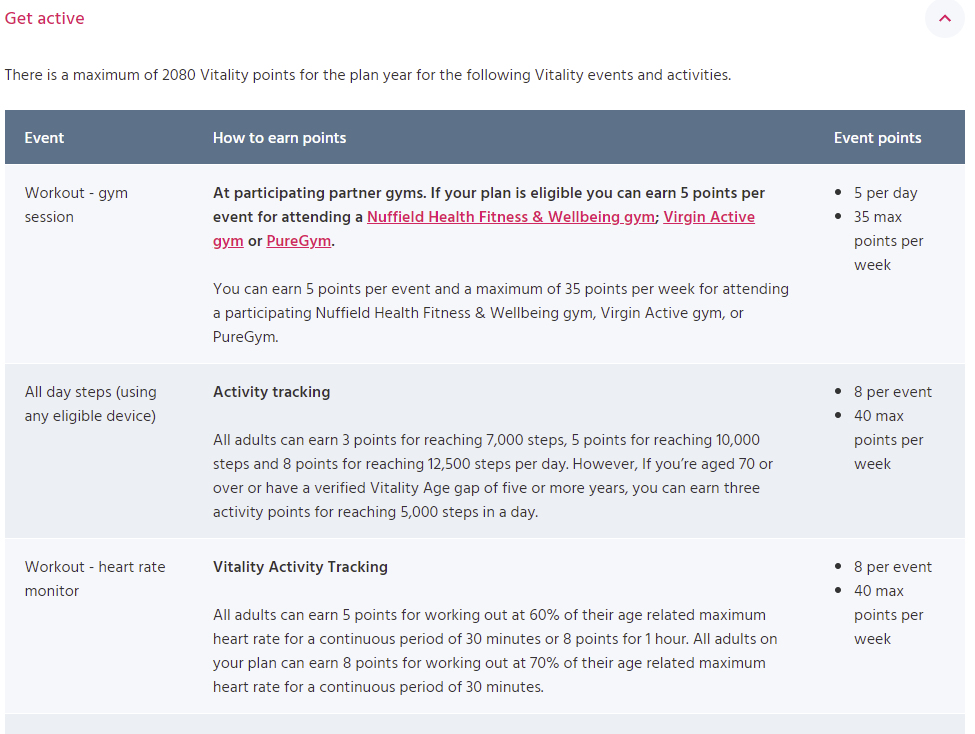Click the Vitality Activity Tracking heading
Image resolution: width=975 pixels, height=734 pixels.
tap(300, 567)
